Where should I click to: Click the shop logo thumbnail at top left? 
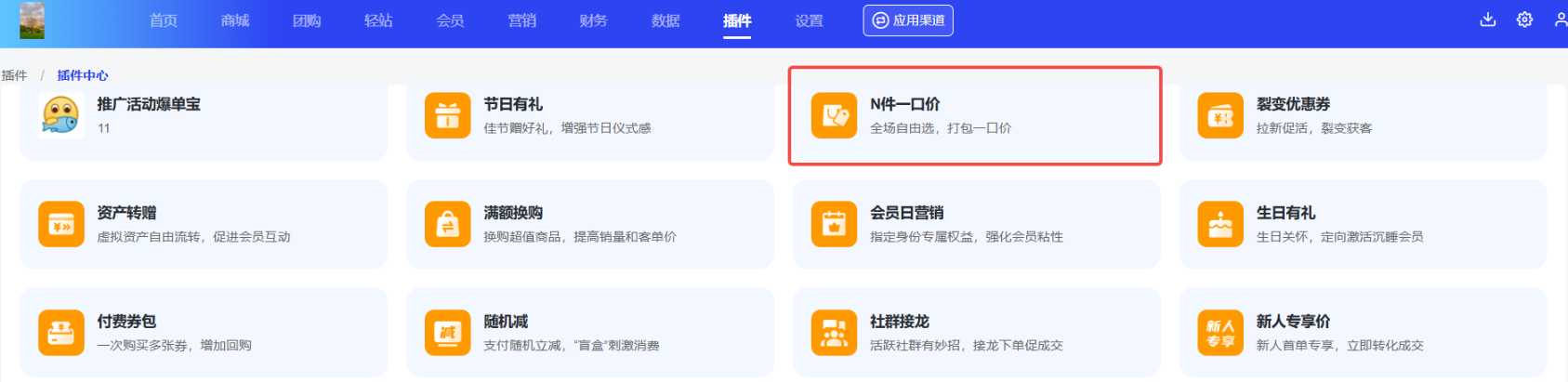coord(32,20)
